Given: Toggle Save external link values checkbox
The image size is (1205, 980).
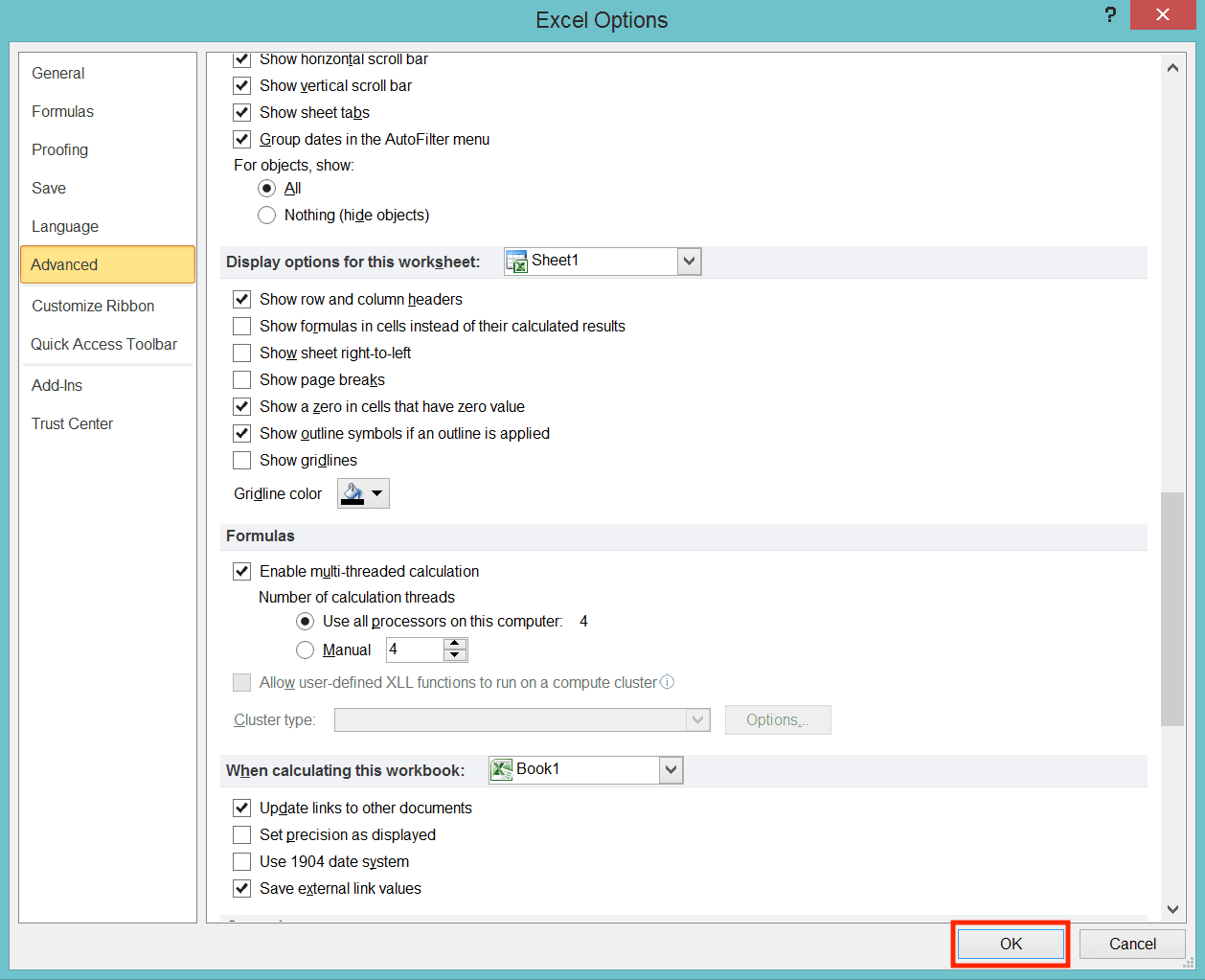Looking at the screenshot, I should pyautogui.click(x=242, y=888).
